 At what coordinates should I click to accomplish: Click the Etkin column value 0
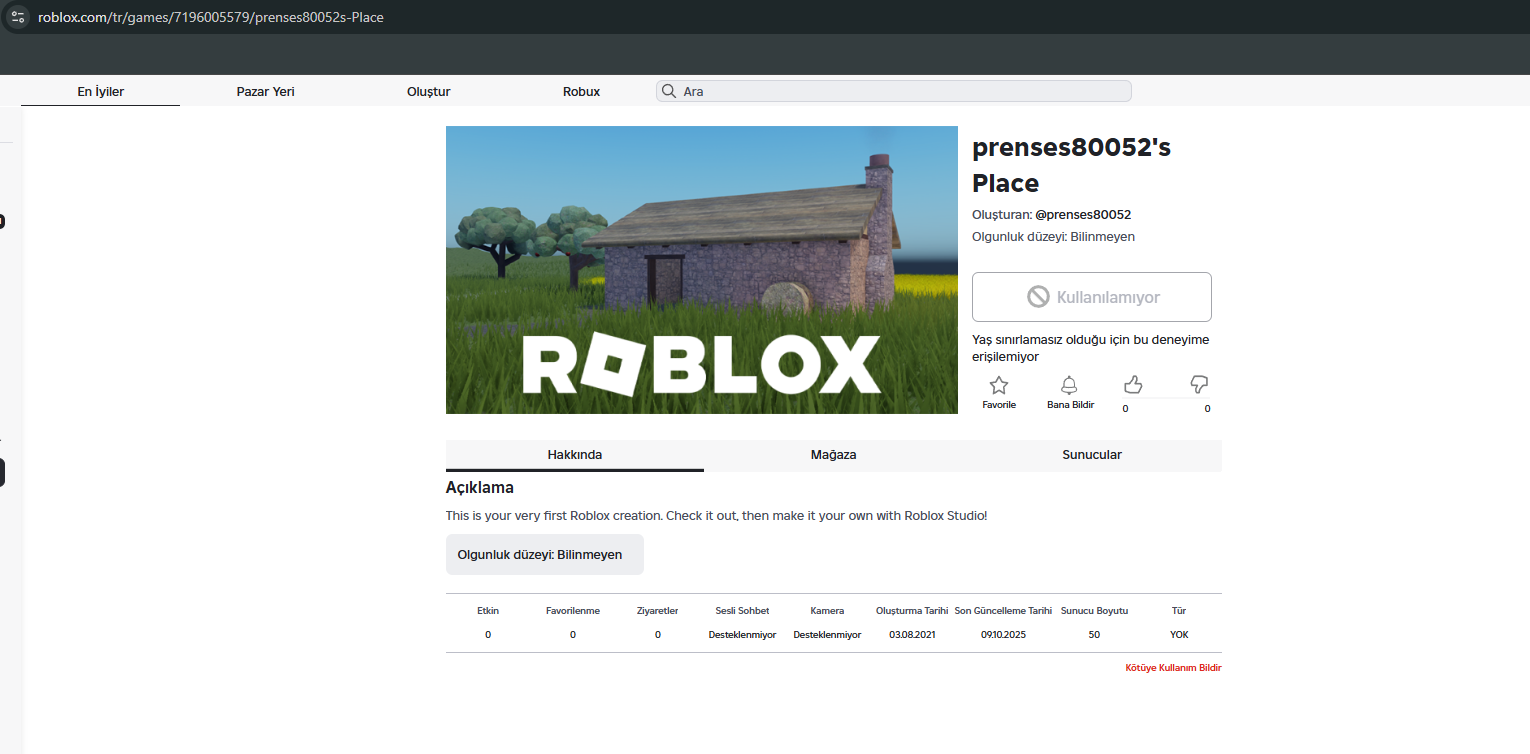(488, 635)
